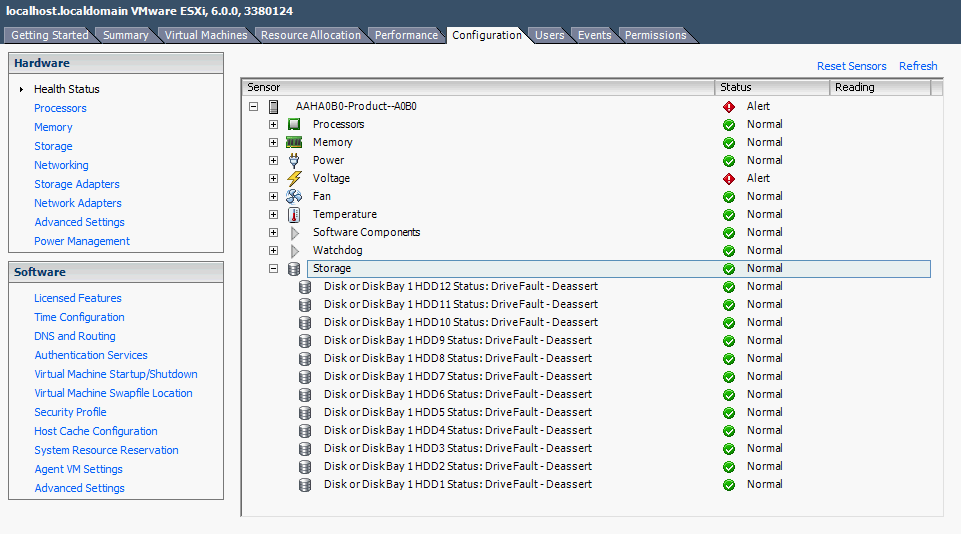Click the green Normal status icon for Fan
Screen dimensions: 961x534
tap(729, 197)
